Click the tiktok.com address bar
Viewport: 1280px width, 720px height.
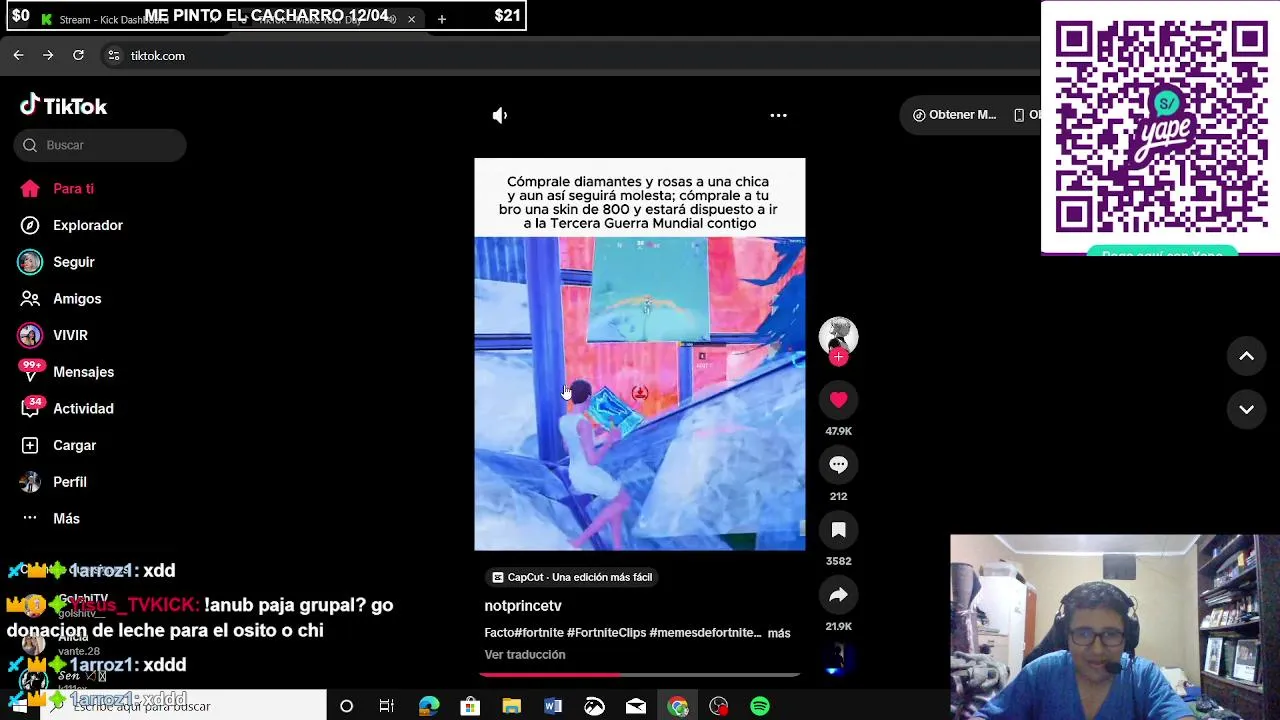click(x=158, y=56)
